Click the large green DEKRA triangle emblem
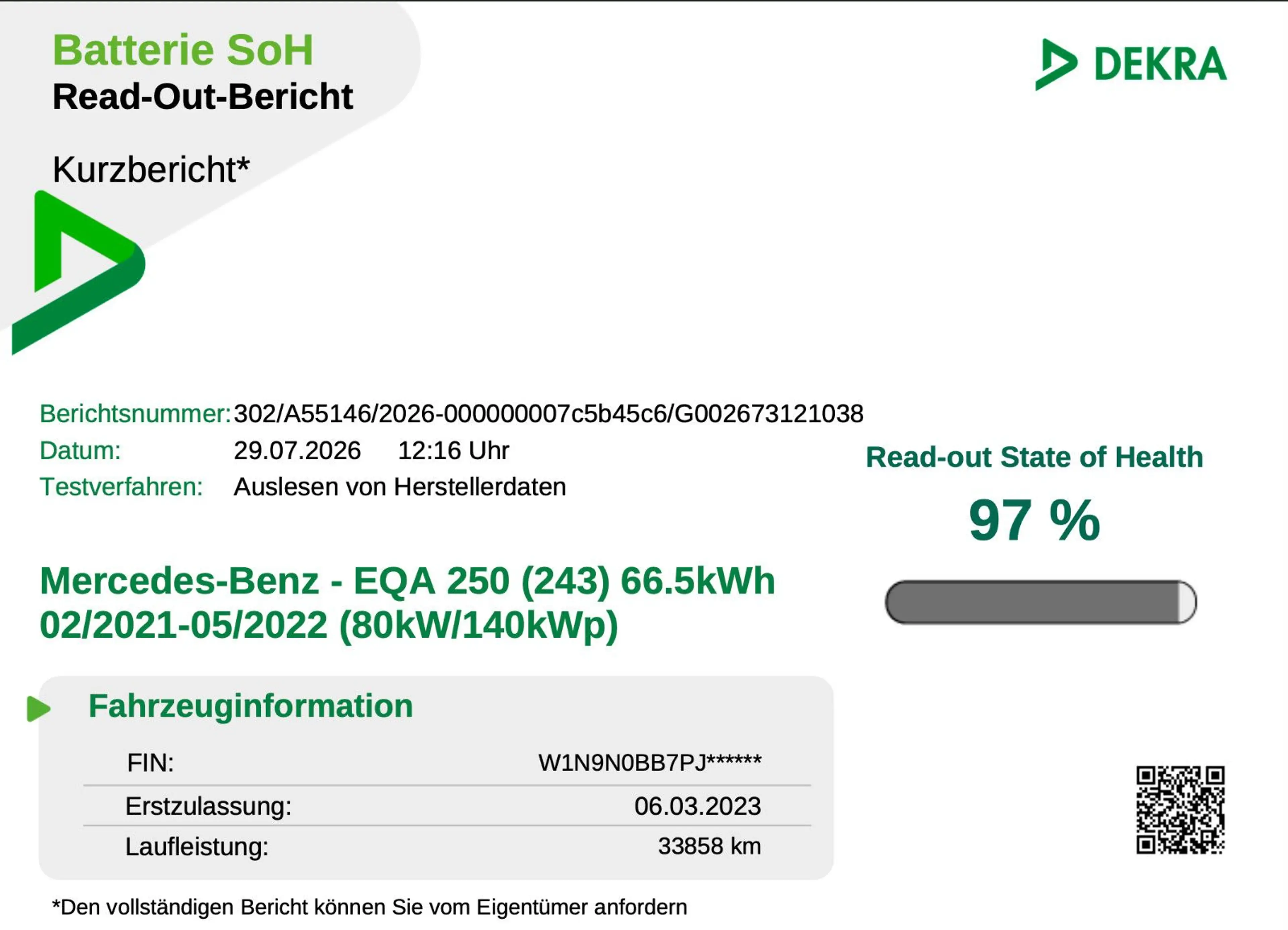 point(78,272)
